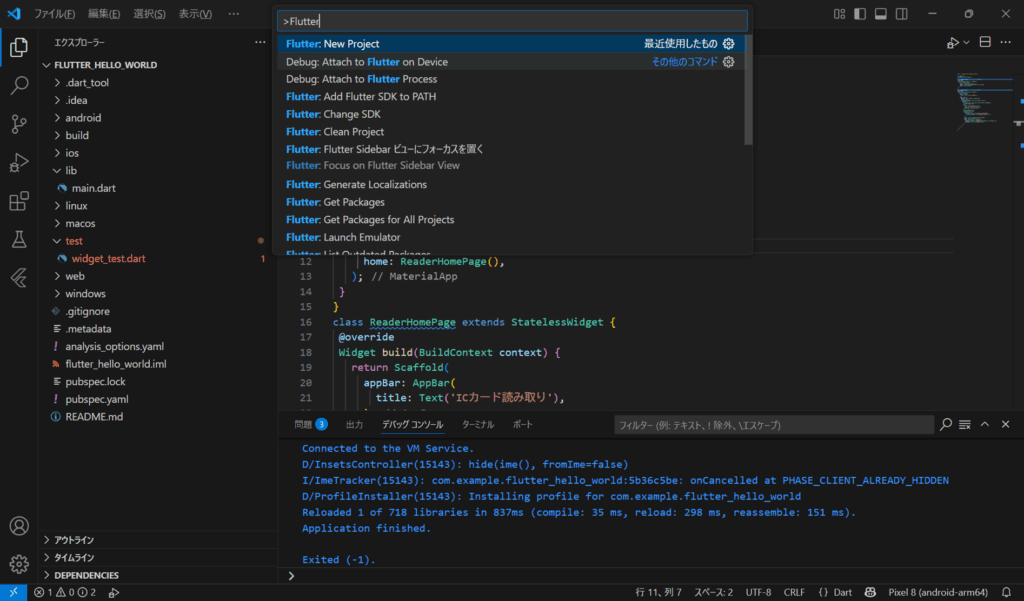1024x601 pixels.
Task: Click the command palette input field
Action: click(512, 21)
